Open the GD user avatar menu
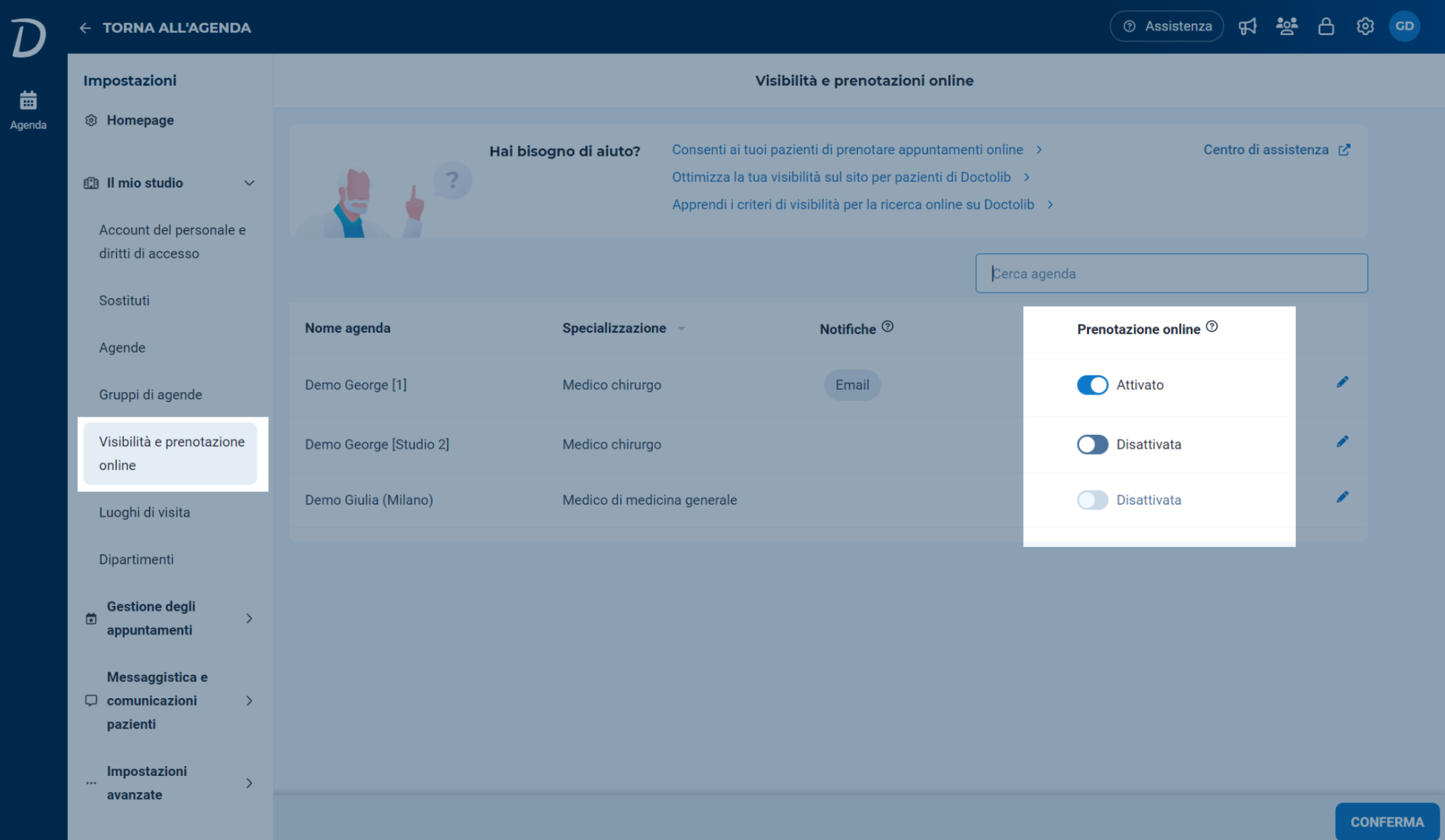The height and width of the screenshot is (840, 1445). tap(1404, 27)
